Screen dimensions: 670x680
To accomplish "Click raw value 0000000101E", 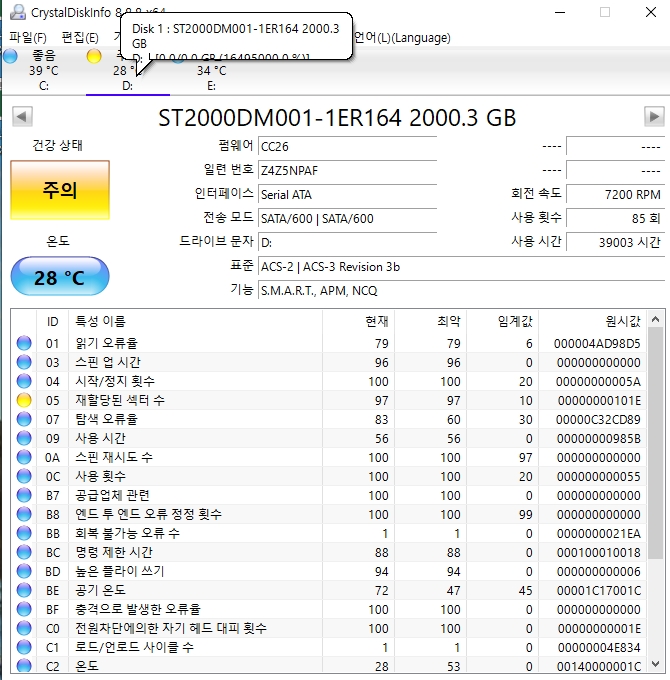I will click(x=599, y=400).
